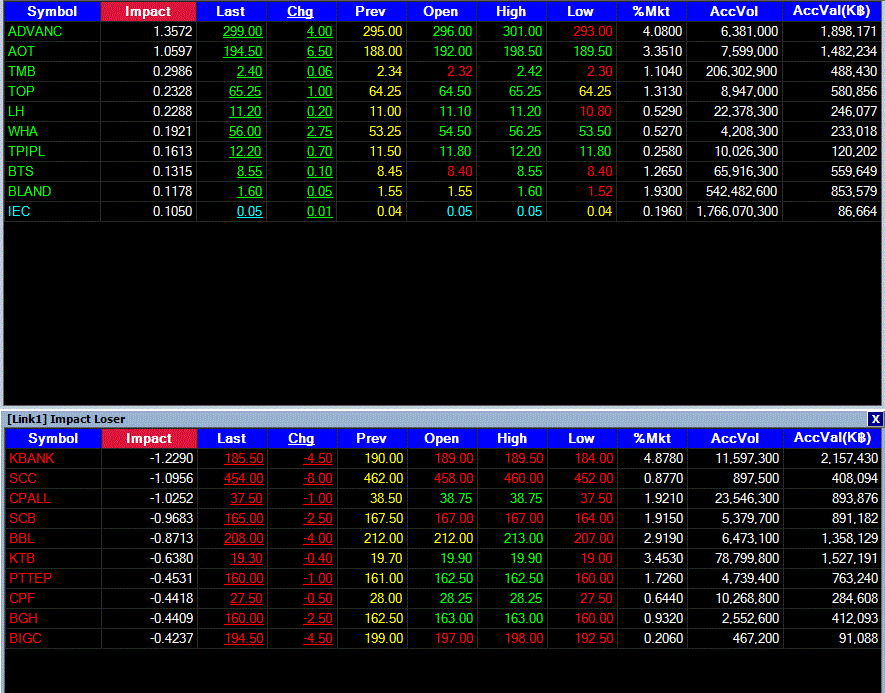Click KBANK impact value -1.2290
Image resolution: width=885 pixels, height=693 pixels.
[172, 458]
